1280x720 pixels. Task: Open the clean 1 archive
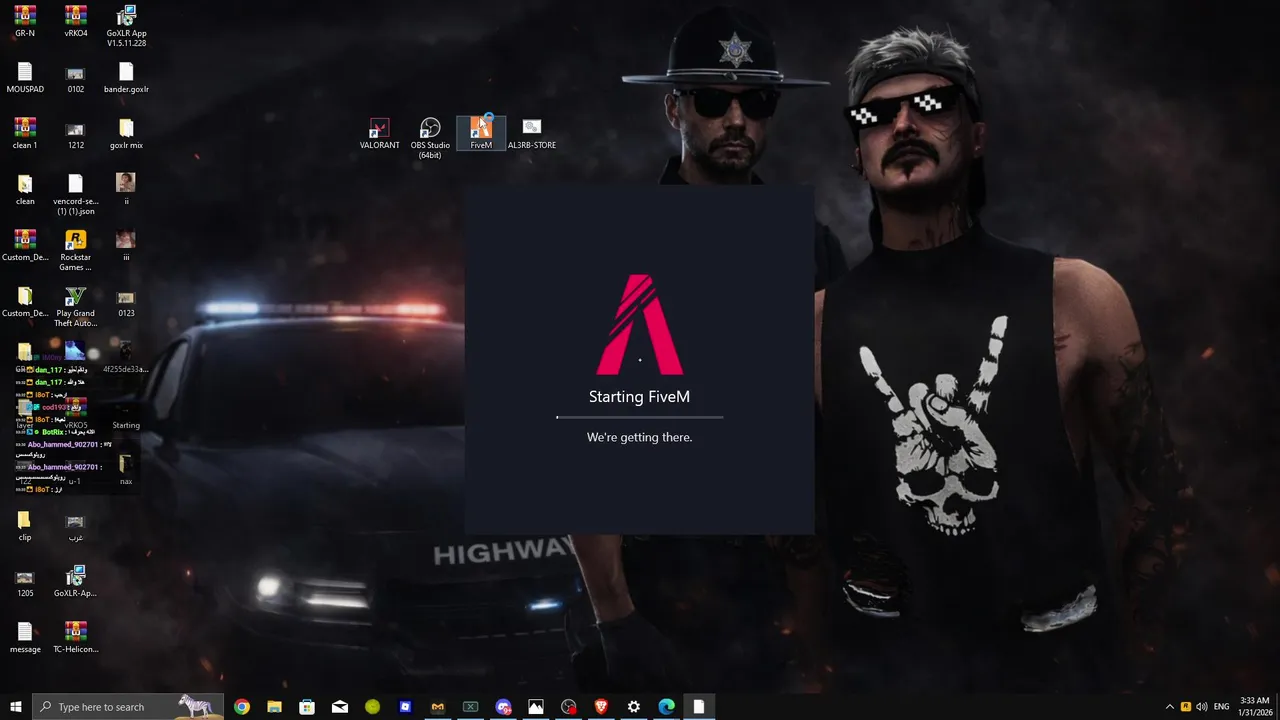(x=25, y=134)
